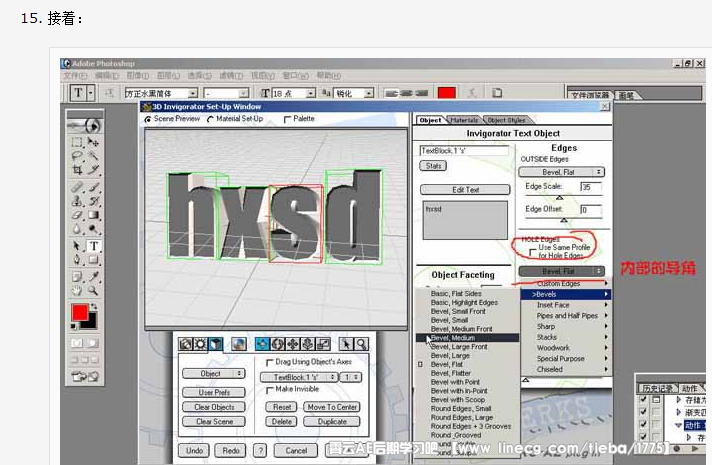Select the Pen tool
Screen dimensions: 712x465
pyautogui.click(x=77, y=260)
